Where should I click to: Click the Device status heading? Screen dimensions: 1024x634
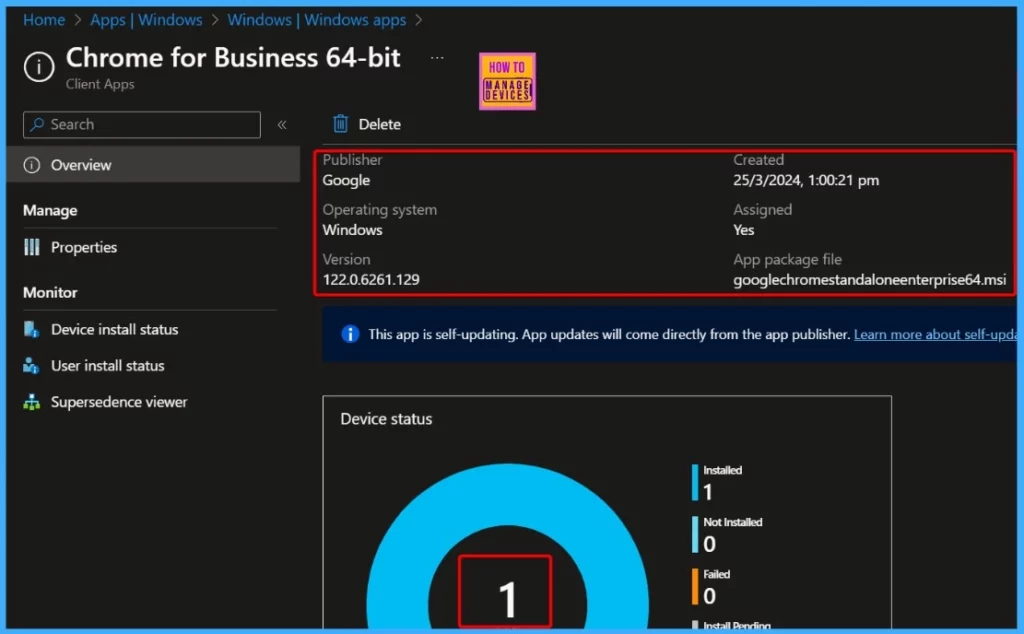386,419
